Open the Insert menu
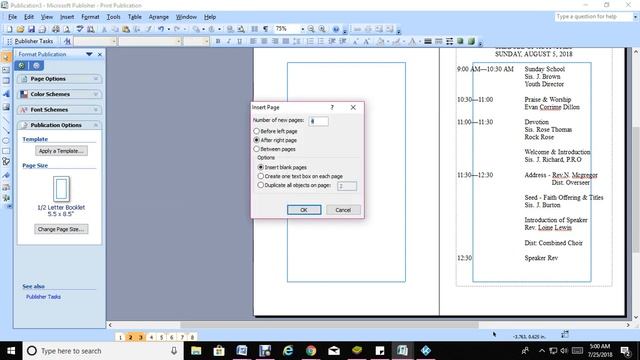The image size is (640, 360). click(x=67, y=17)
